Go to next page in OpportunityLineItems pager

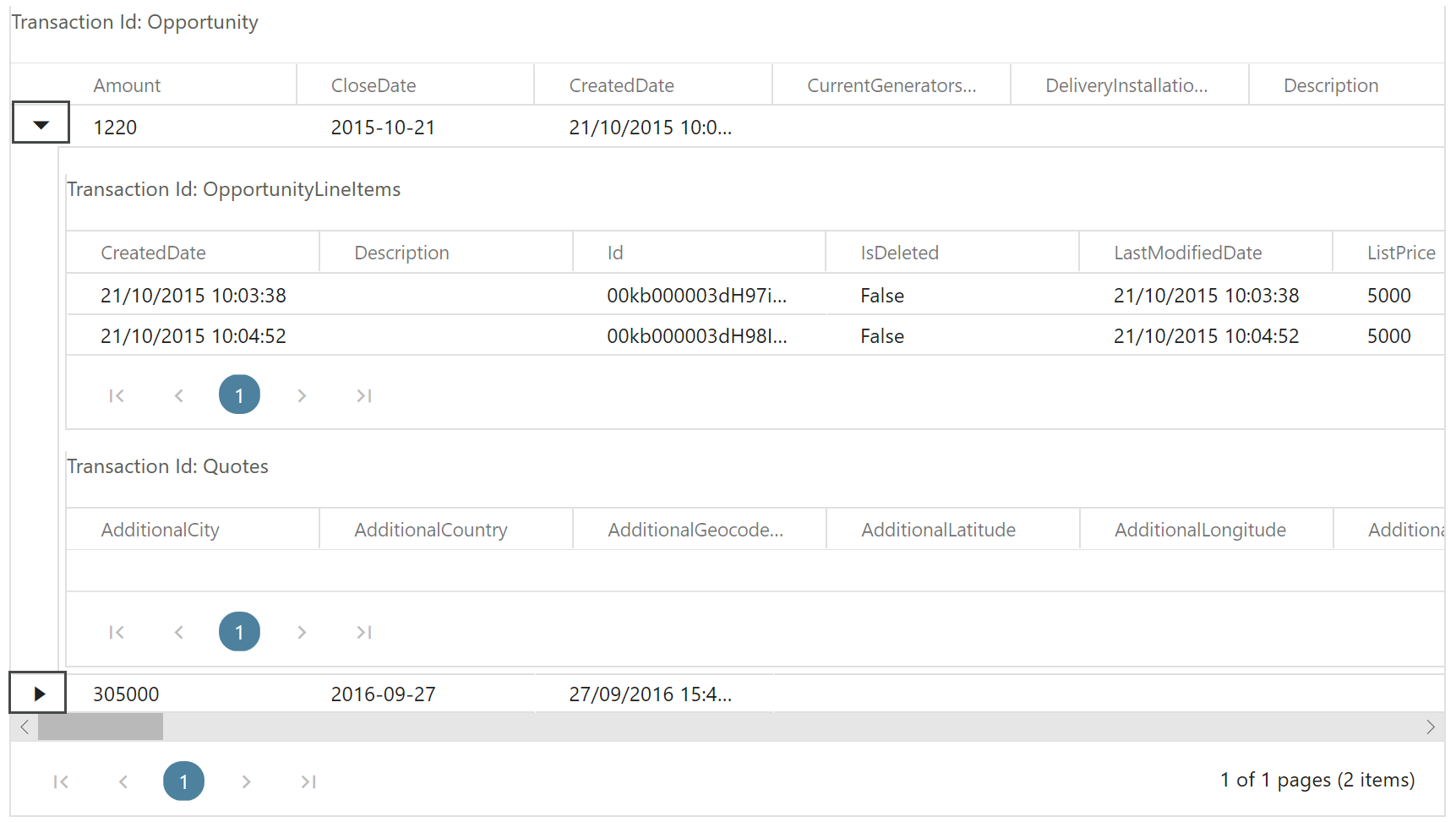(x=302, y=395)
